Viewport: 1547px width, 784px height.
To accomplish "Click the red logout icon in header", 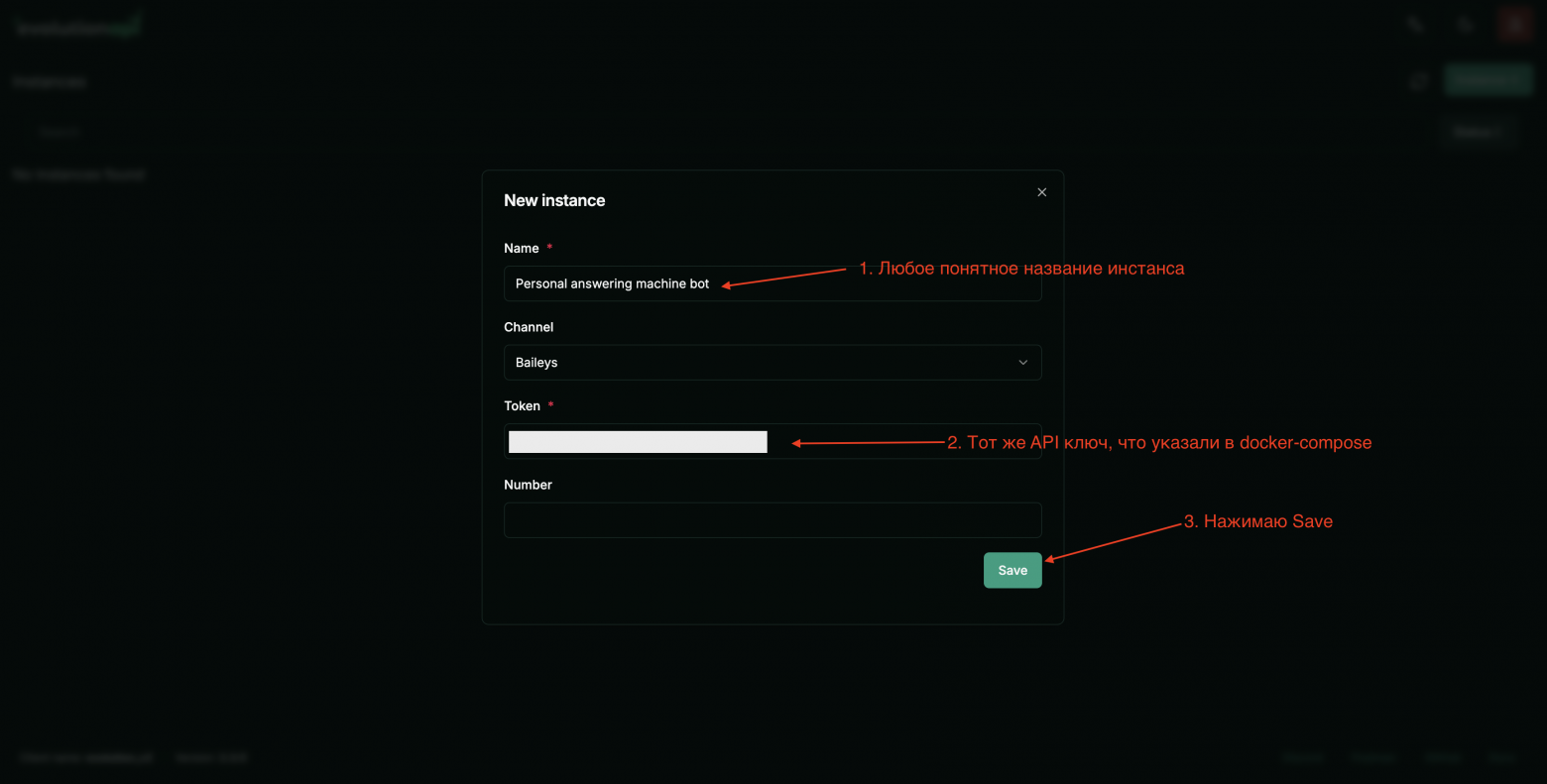I will coord(1514,26).
